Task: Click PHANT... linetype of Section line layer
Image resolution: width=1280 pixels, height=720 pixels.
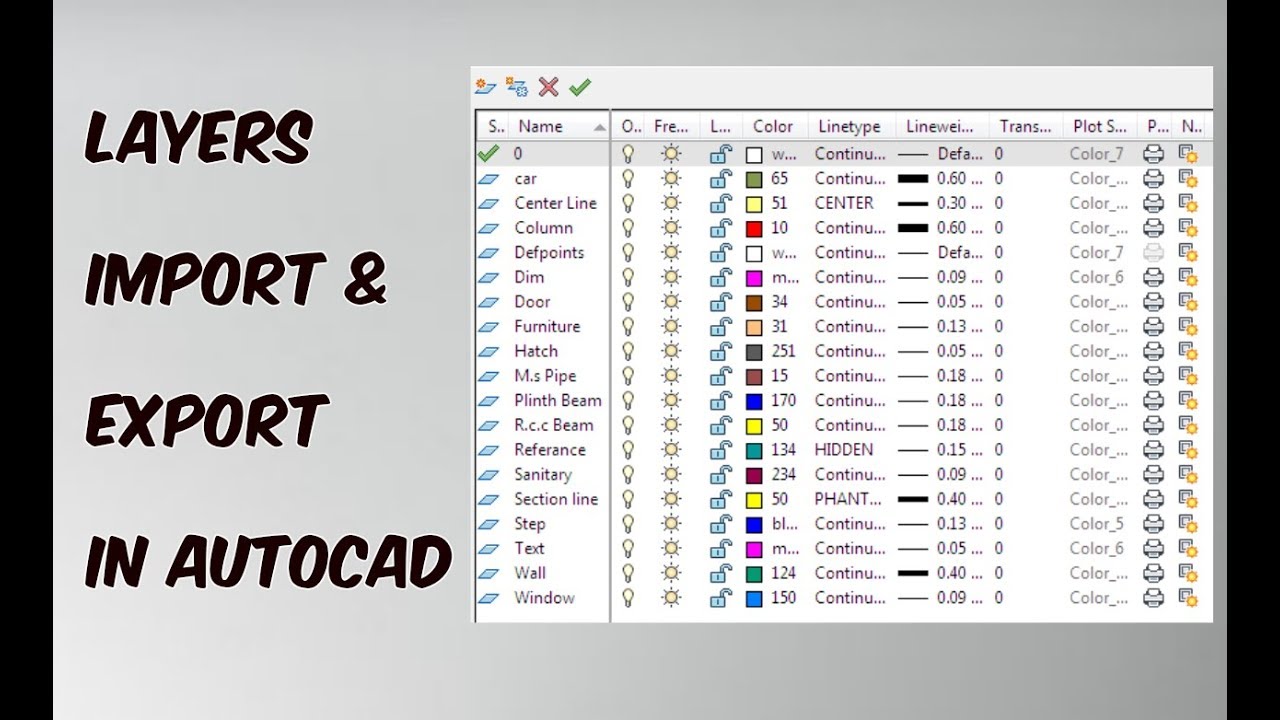Action: point(849,499)
